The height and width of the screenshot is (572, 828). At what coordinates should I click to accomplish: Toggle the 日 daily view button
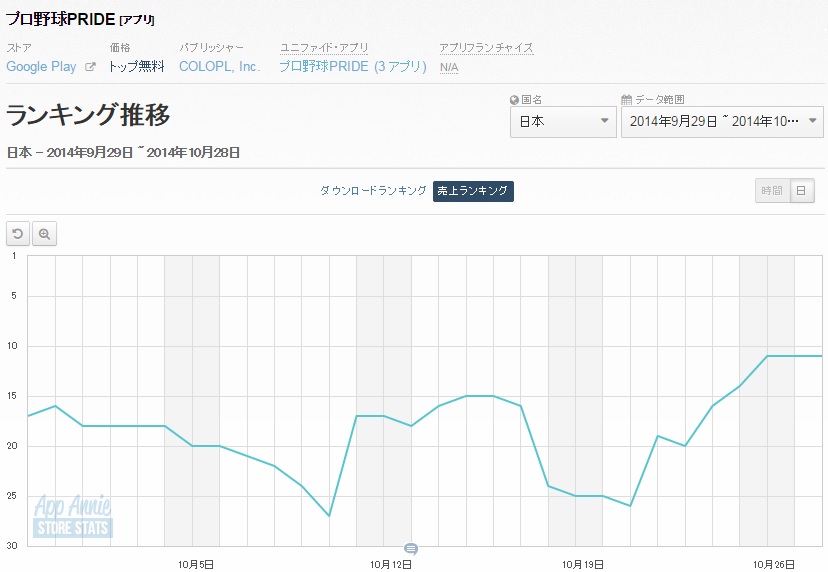802,191
